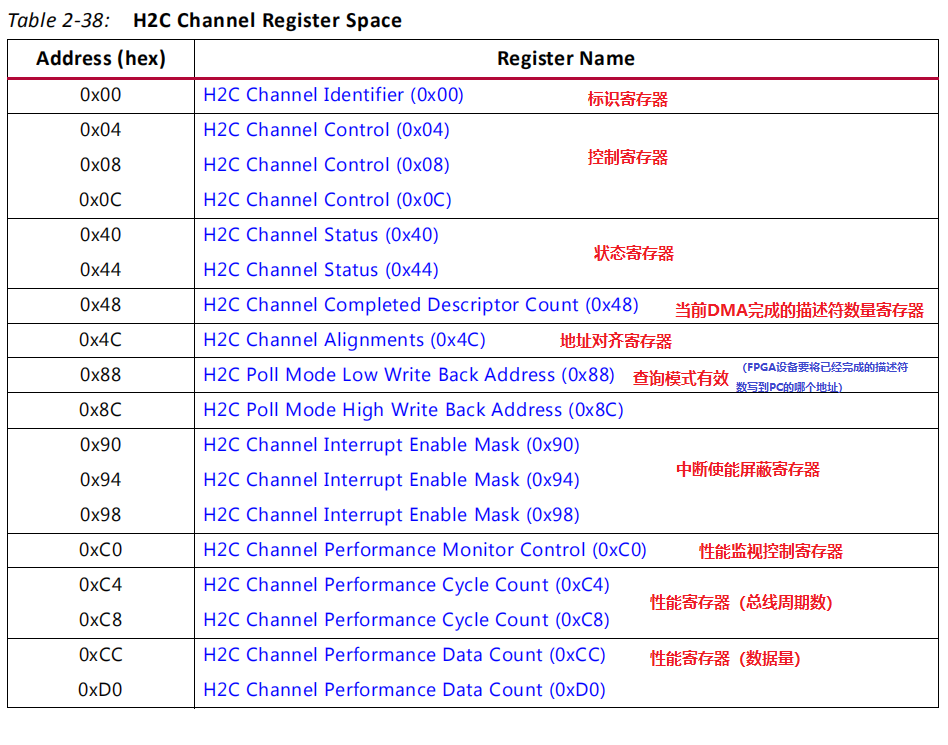Viewport: 948px width, 745px height.
Task: Open H2C Poll Mode High Write Back Address
Action: tap(407, 410)
